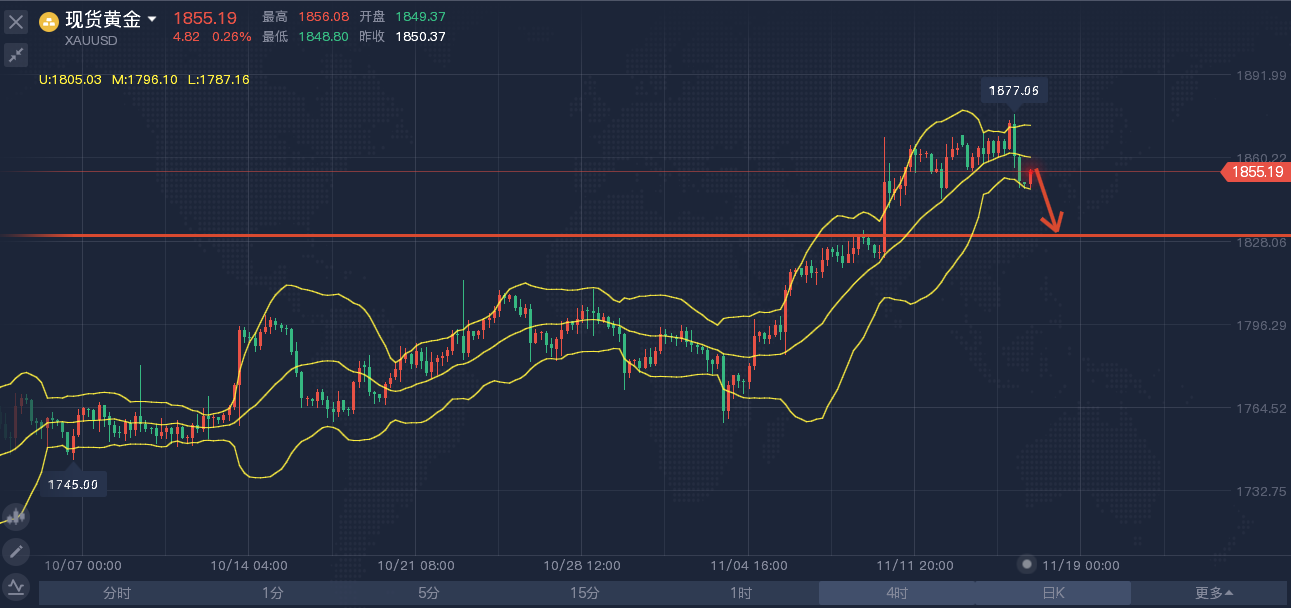This screenshot has height=608, width=1291.
Task: Switch to the 分时 timeframe tab
Action: pos(117,593)
